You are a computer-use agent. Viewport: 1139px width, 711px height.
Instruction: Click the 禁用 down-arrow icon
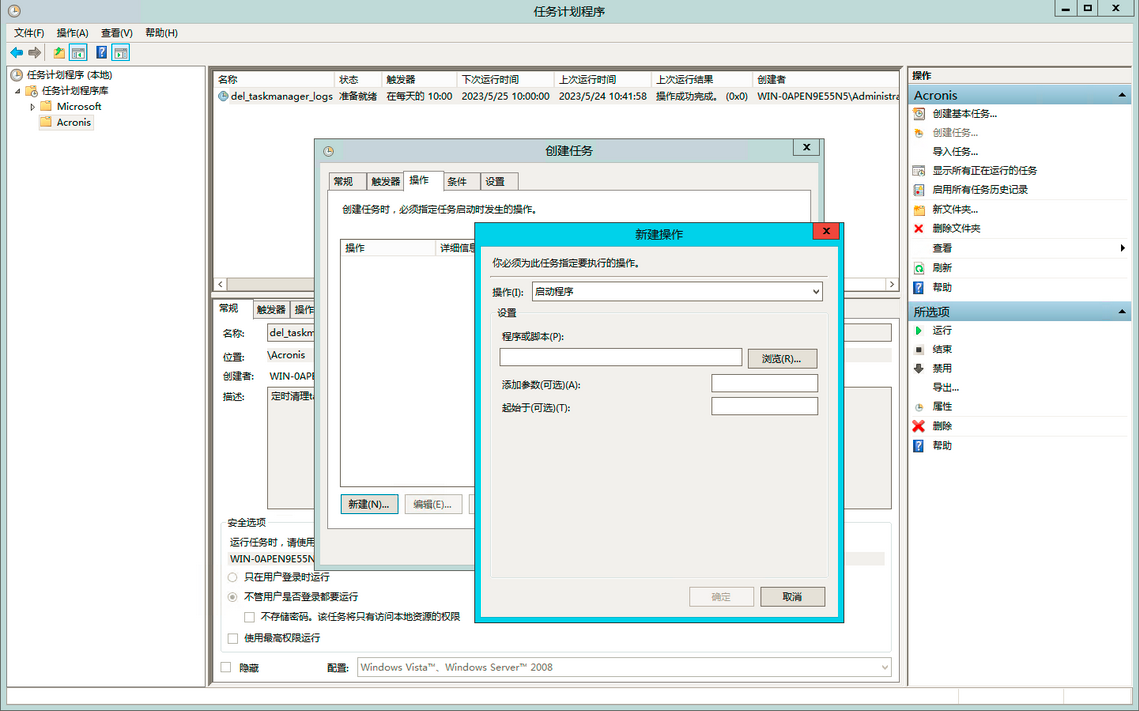[x=919, y=368]
